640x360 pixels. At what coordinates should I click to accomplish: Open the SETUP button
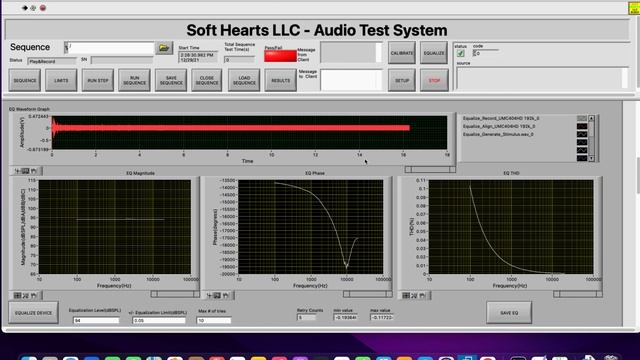coord(402,80)
